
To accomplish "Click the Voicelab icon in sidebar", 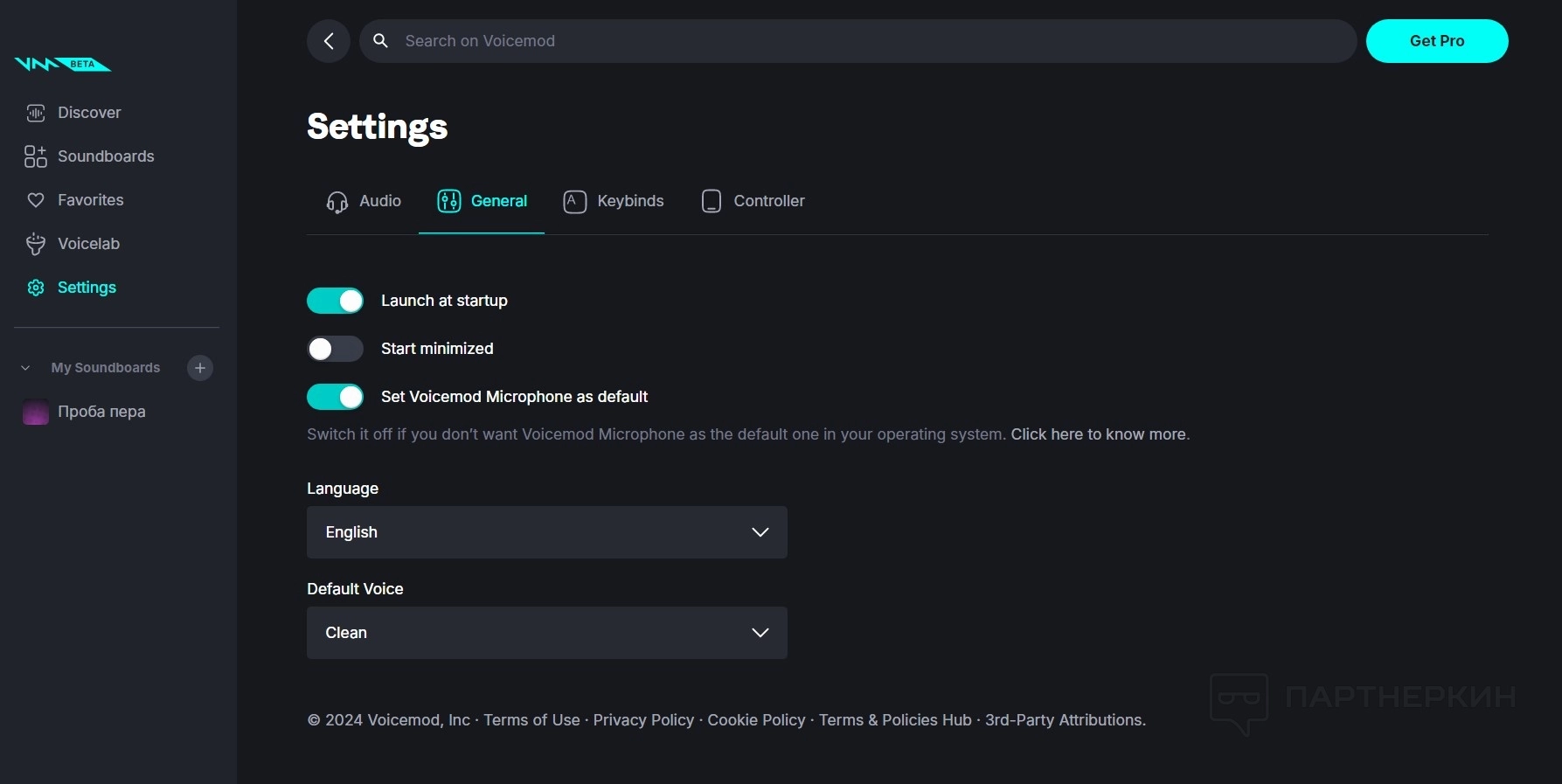I will tap(36, 244).
